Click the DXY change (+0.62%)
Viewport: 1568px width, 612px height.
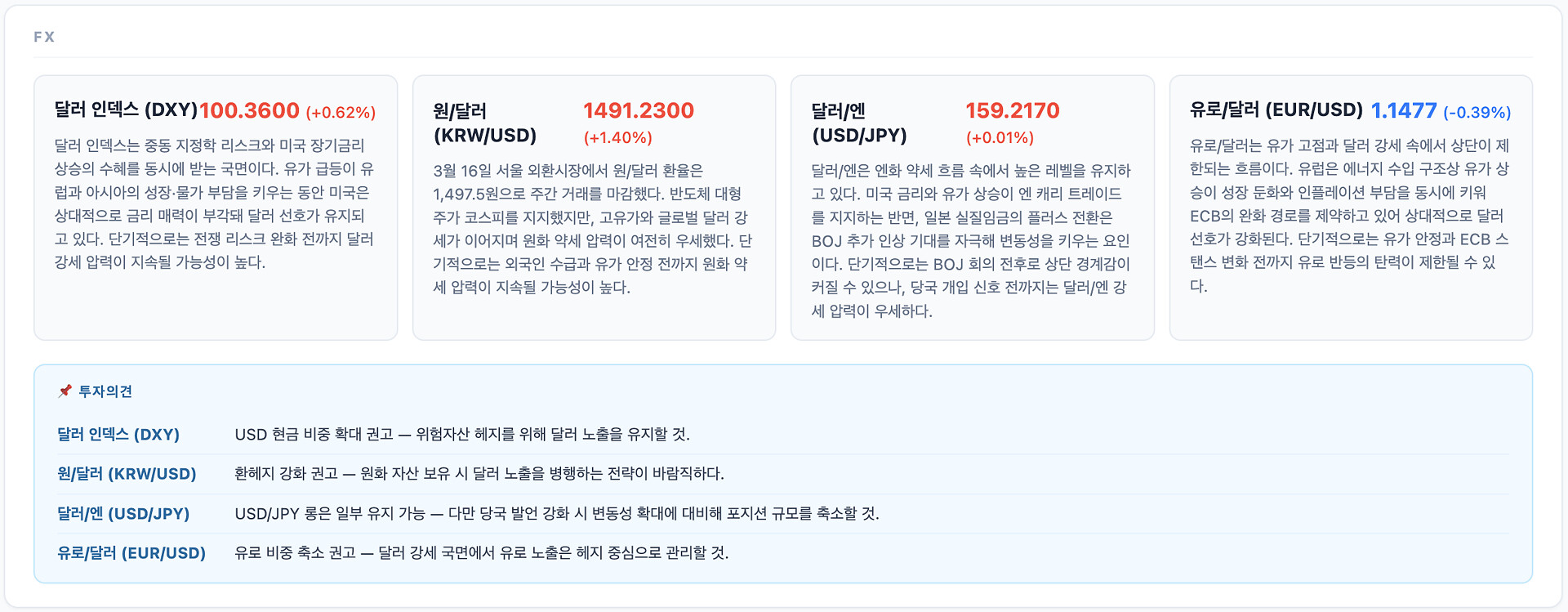pos(341,112)
